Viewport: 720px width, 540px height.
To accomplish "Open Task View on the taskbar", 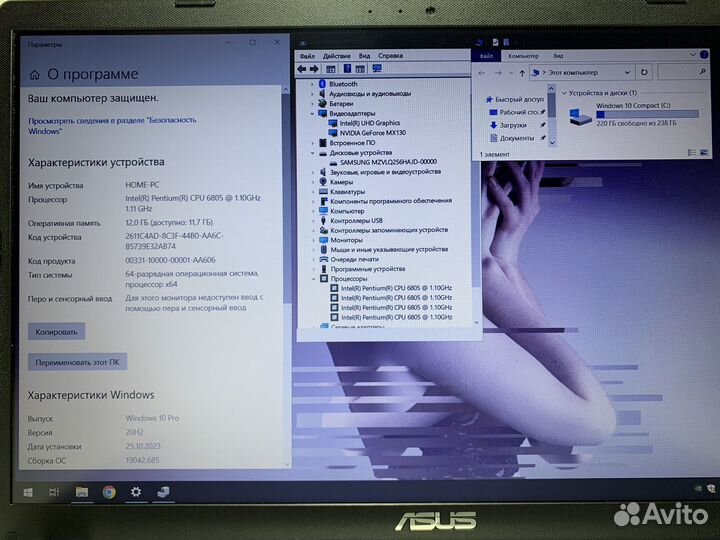I will click(54, 493).
